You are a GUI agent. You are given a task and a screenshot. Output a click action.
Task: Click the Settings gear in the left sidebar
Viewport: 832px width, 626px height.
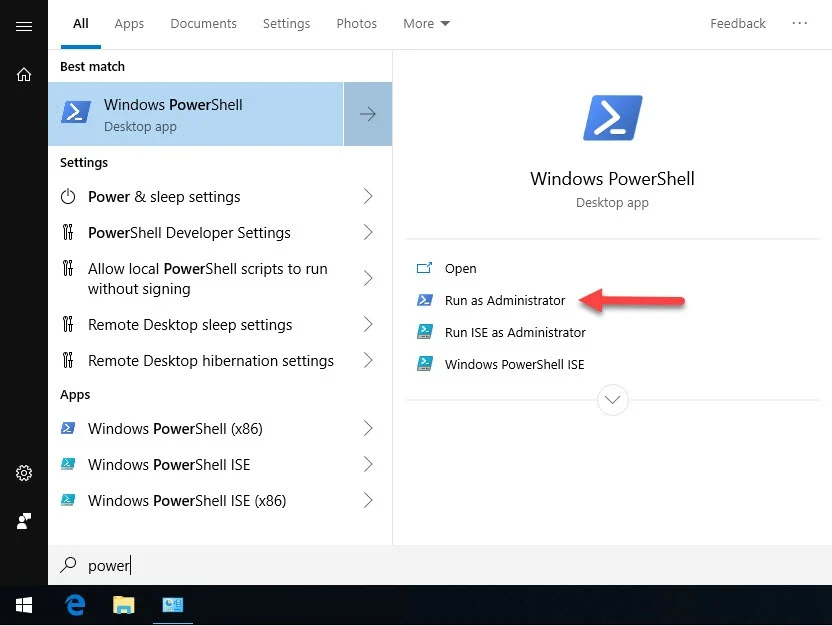(x=24, y=472)
